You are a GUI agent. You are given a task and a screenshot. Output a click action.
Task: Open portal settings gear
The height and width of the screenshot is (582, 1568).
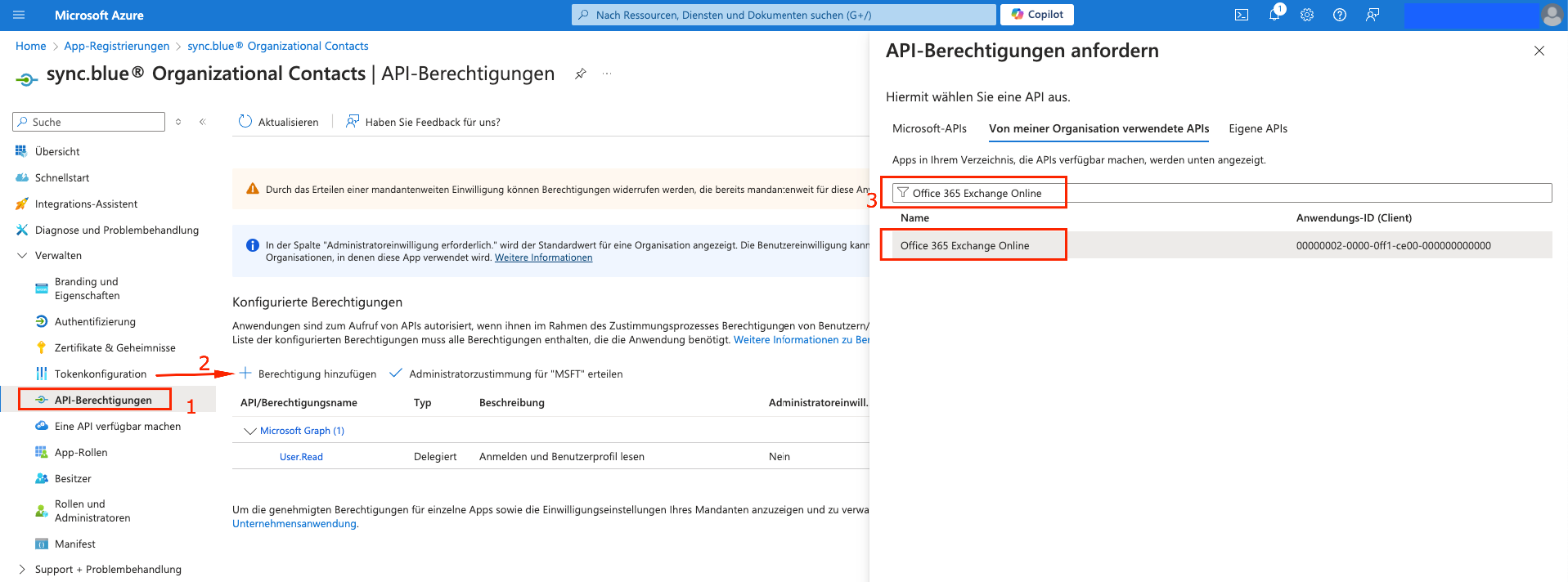1307,15
